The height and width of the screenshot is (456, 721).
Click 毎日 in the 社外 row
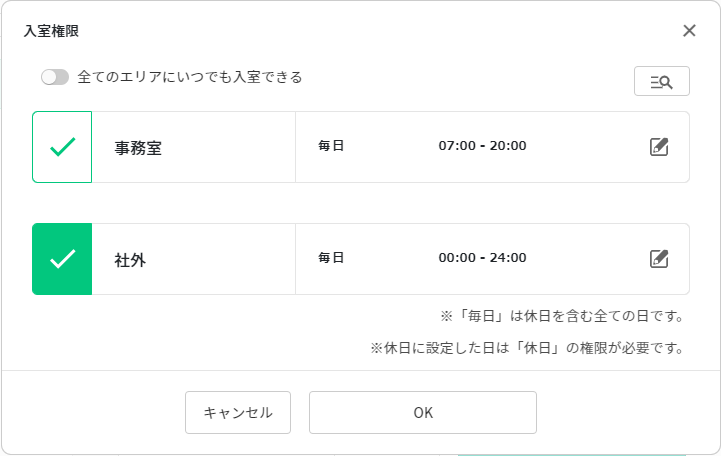(x=331, y=258)
